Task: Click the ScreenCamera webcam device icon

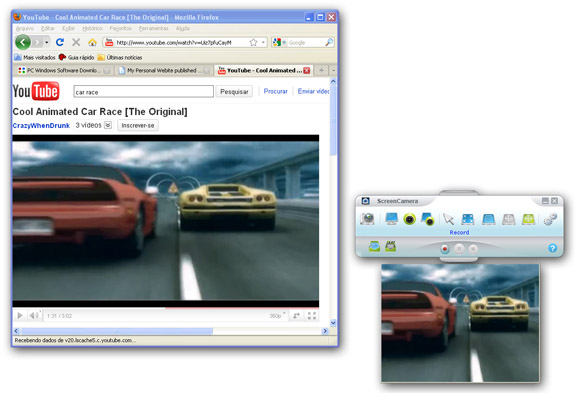Action: pos(367,219)
